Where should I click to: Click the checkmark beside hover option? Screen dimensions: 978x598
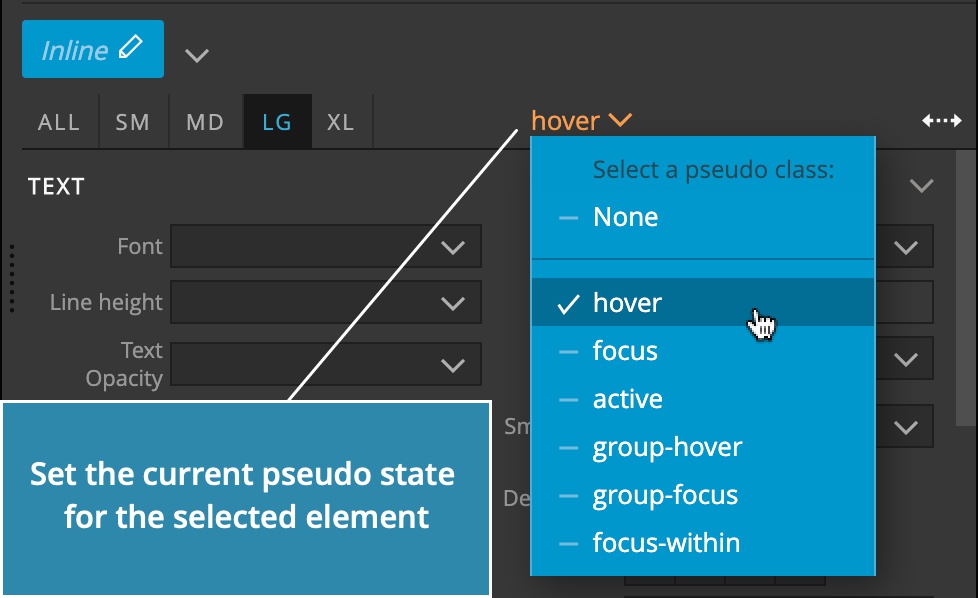(568, 304)
